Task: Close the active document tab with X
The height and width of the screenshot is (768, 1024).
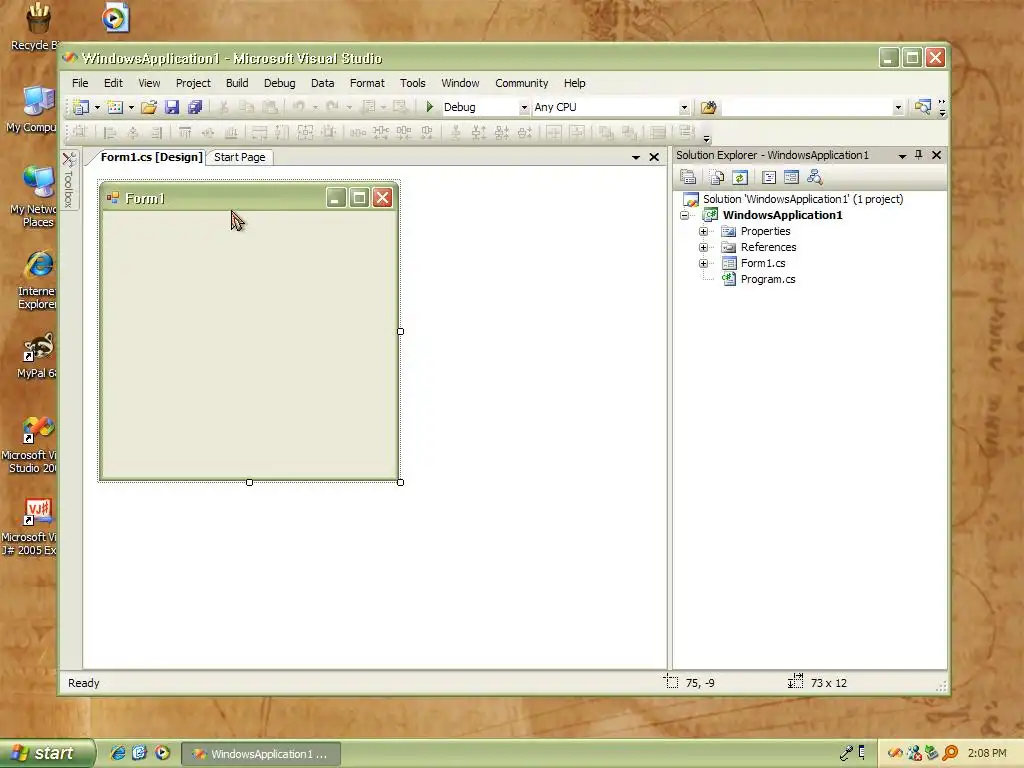Action: [x=654, y=157]
